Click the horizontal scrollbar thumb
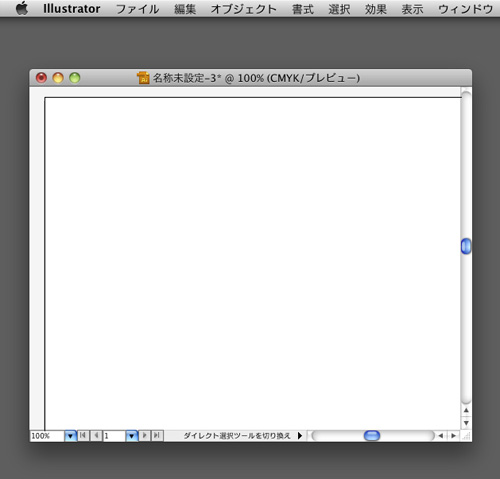The image size is (500, 479). tap(372, 436)
